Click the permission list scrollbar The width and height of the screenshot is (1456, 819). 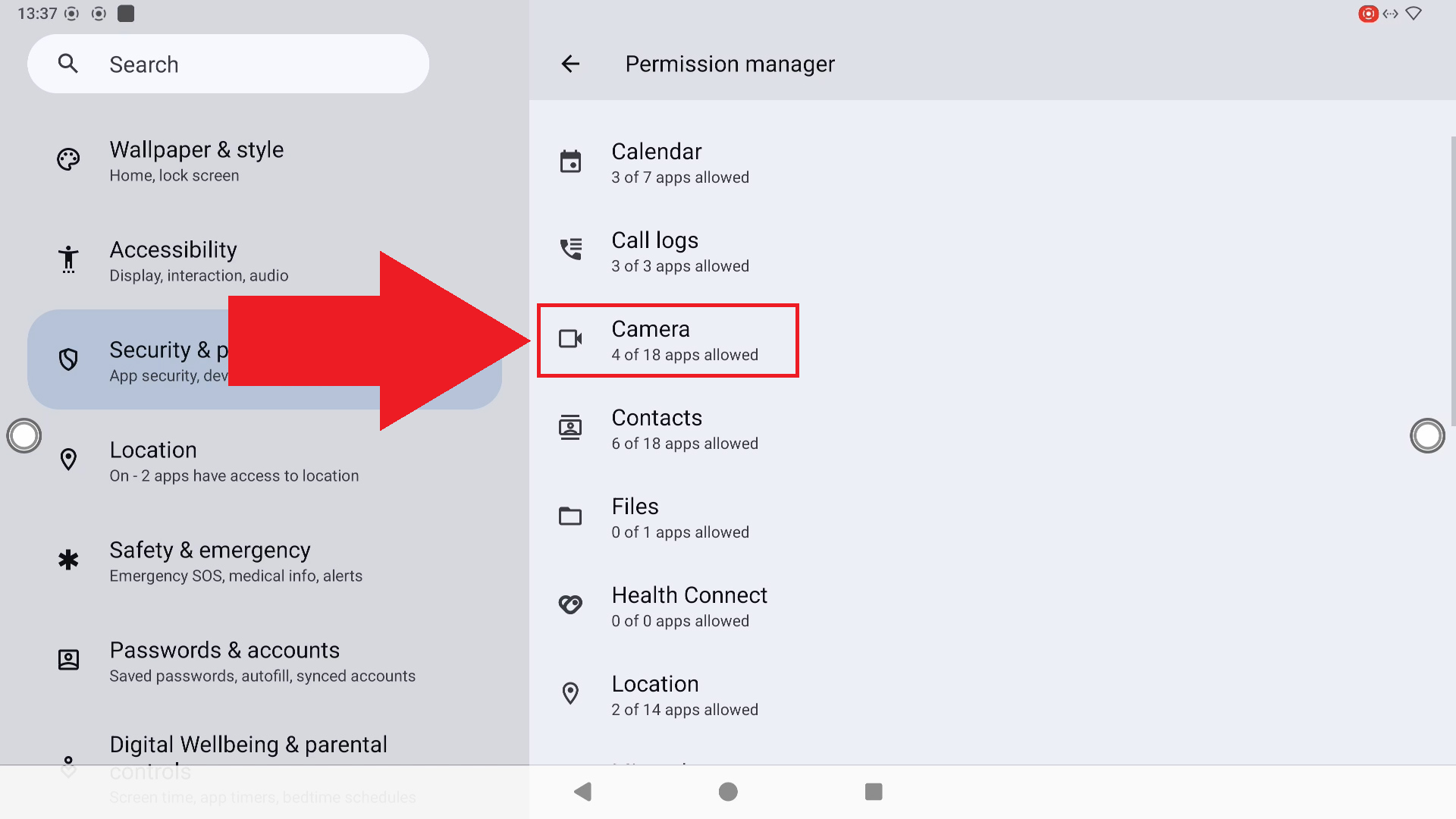pos(1451,281)
